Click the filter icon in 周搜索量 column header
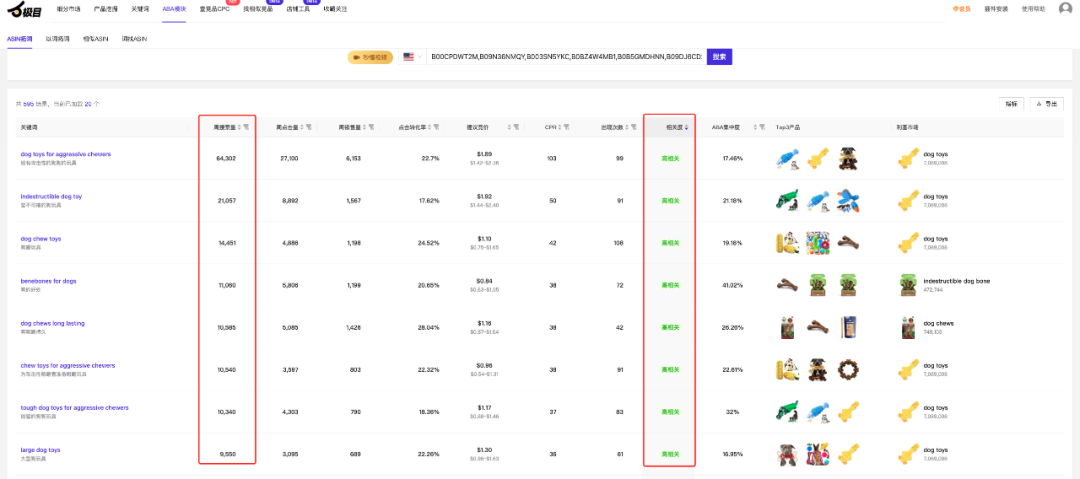Screen dimensions: 1080x479 click(x=246, y=127)
